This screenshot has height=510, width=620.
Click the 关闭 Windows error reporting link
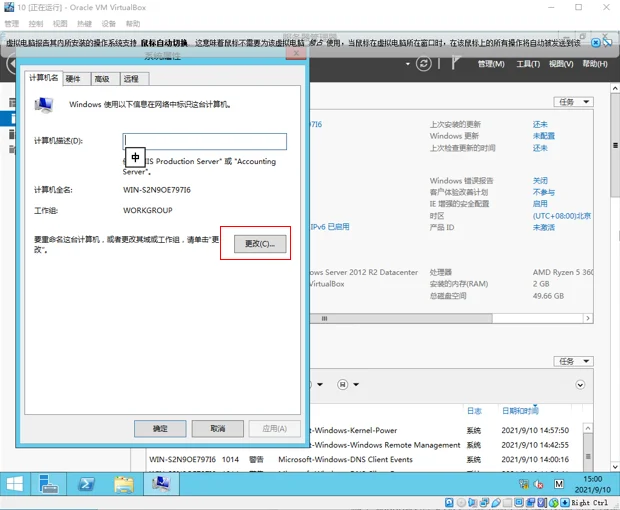[540, 181]
